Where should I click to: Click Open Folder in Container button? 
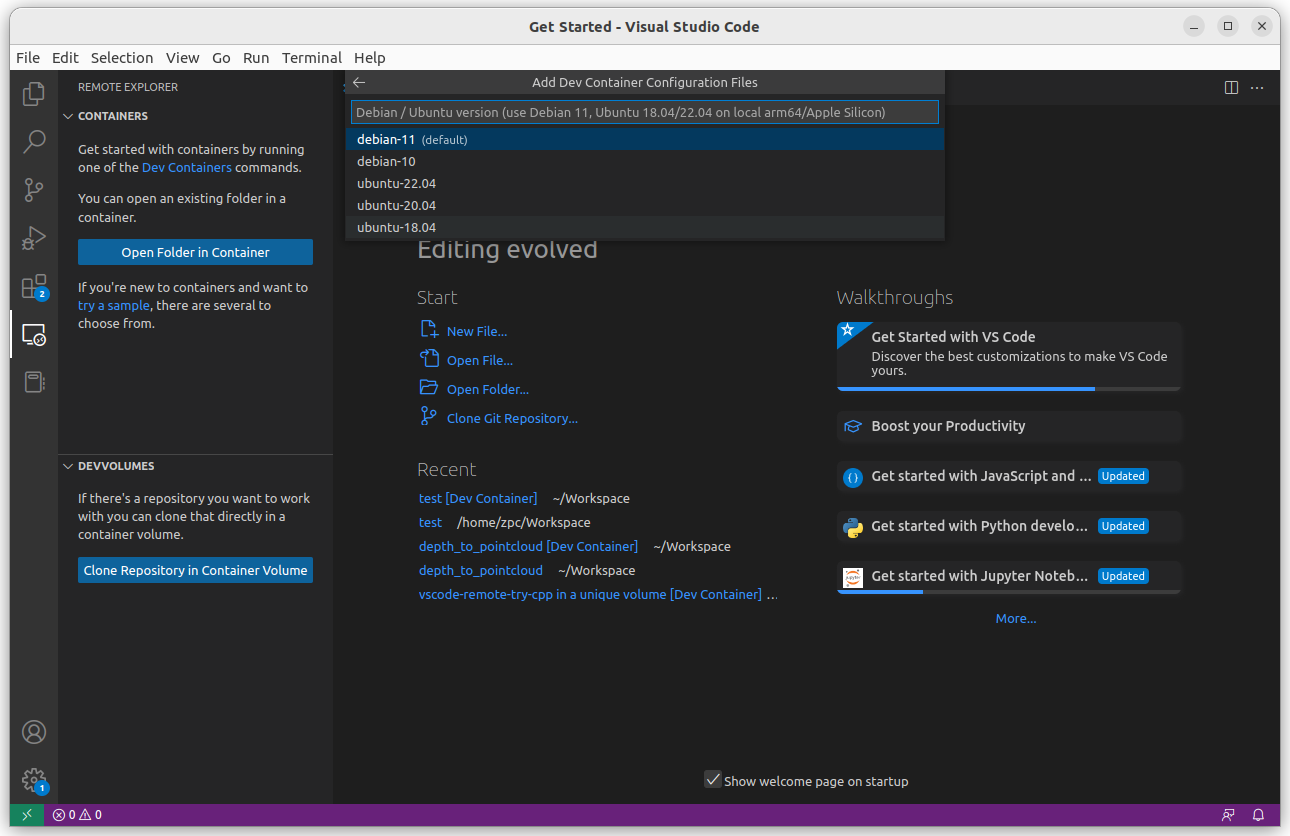[195, 252]
